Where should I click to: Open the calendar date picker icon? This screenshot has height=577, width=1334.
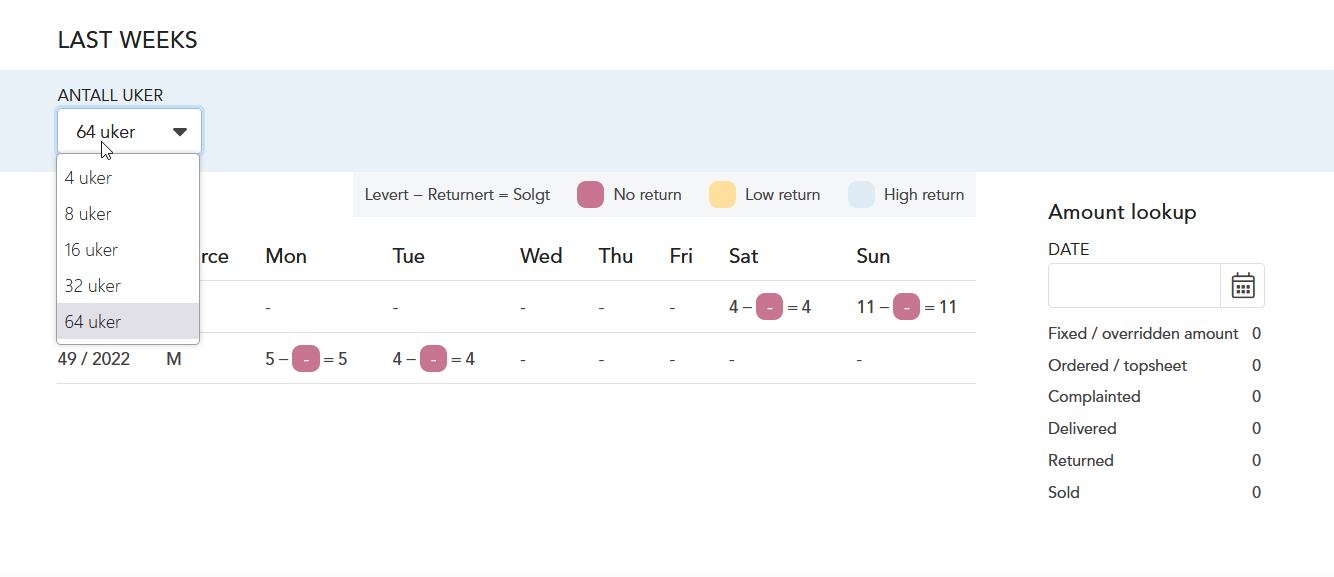(x=1242, y=286)
